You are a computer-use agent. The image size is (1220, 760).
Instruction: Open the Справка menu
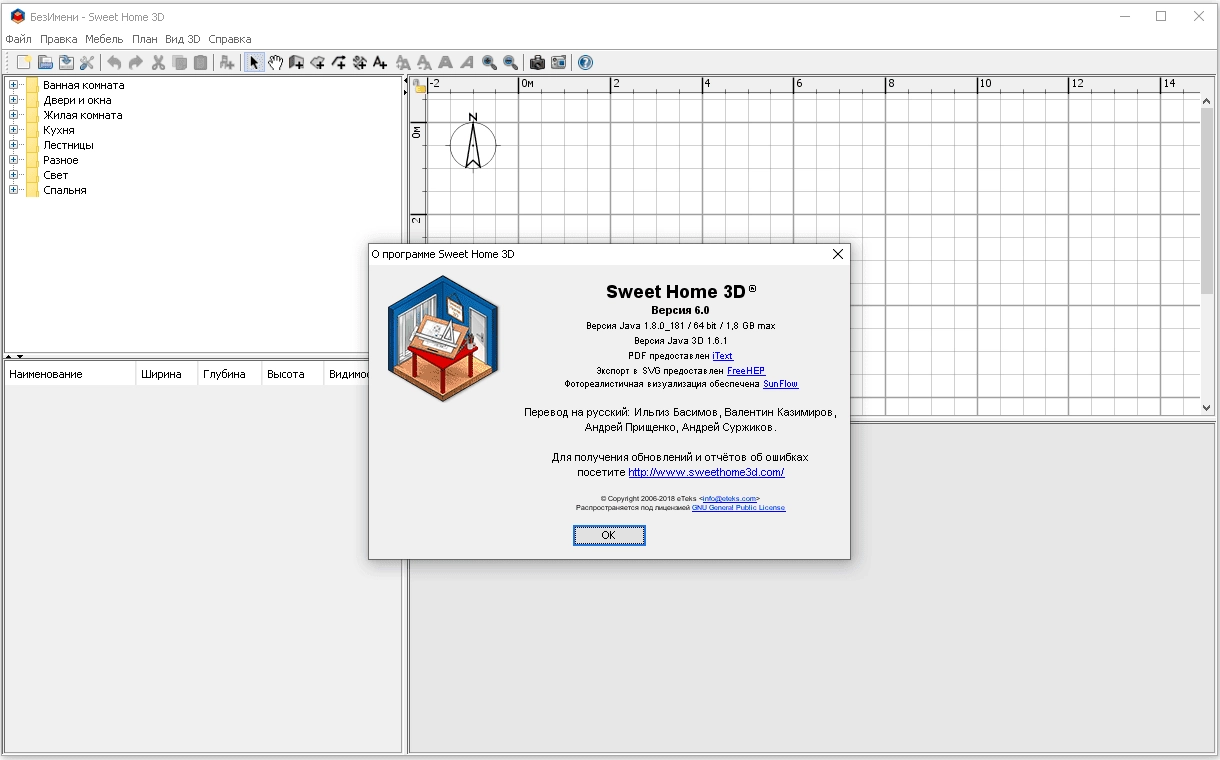230,39
